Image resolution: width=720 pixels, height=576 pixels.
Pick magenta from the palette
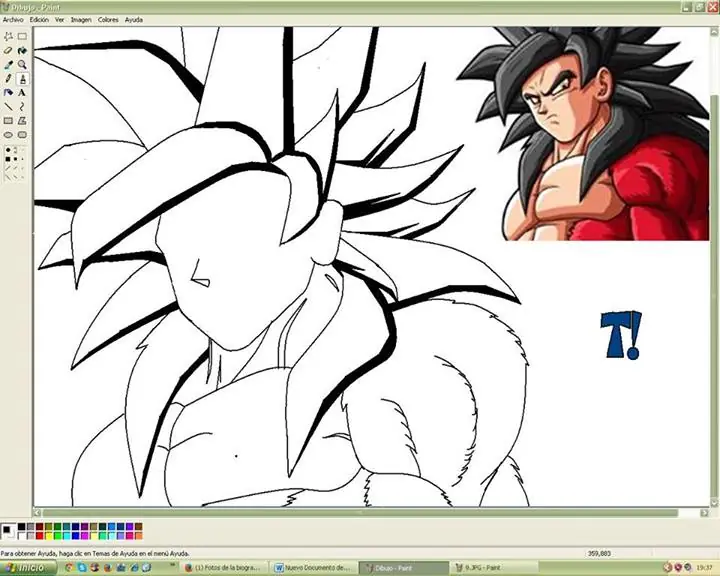pos(84,536)
